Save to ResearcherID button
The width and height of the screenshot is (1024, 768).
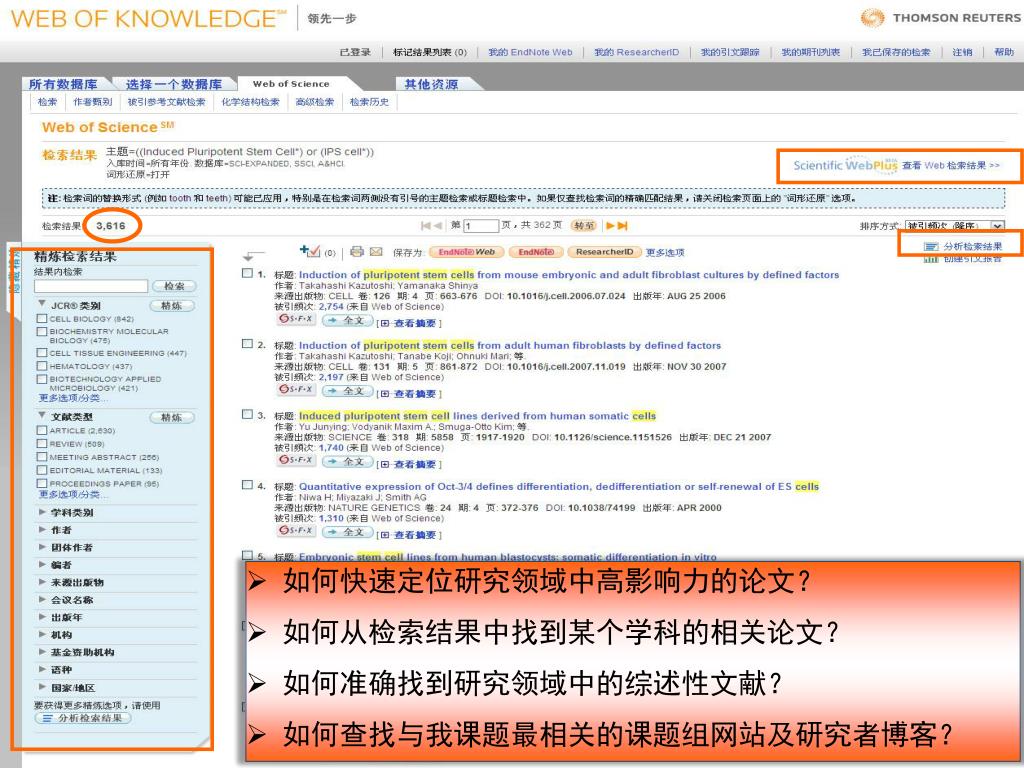coord(604,252)
